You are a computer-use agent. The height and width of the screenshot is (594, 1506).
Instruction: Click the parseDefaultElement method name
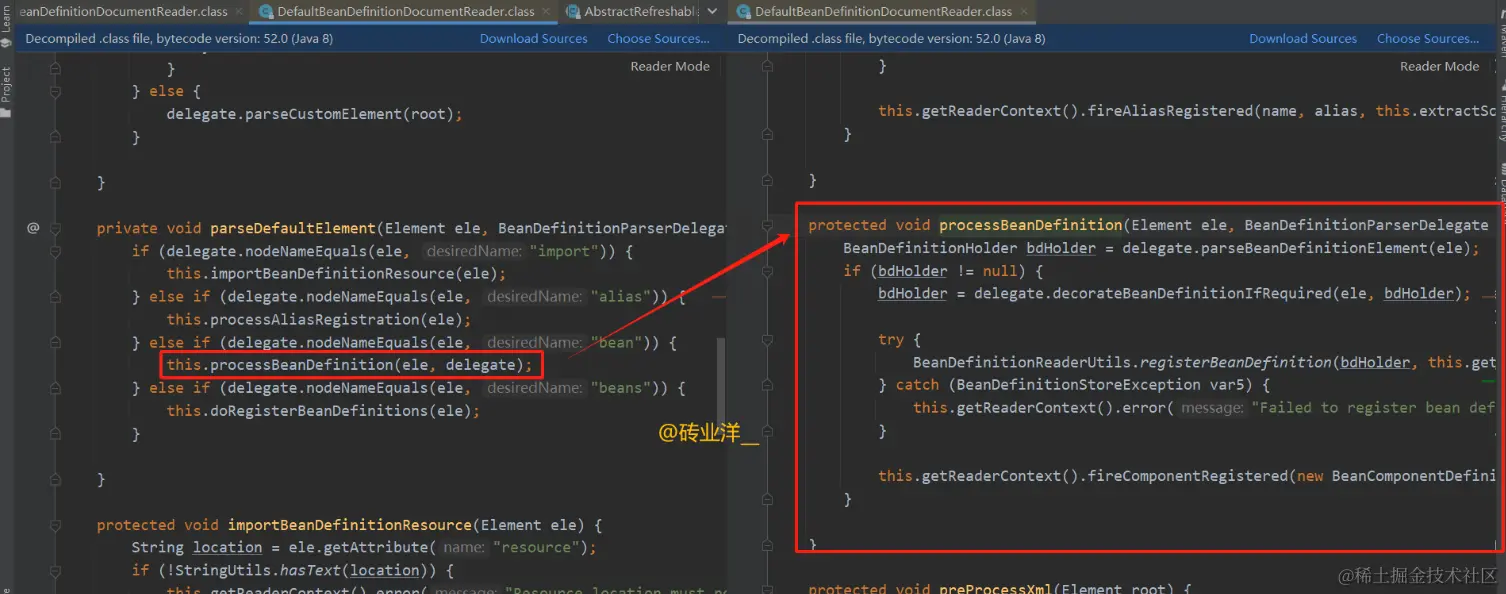[x=295, y=228]
